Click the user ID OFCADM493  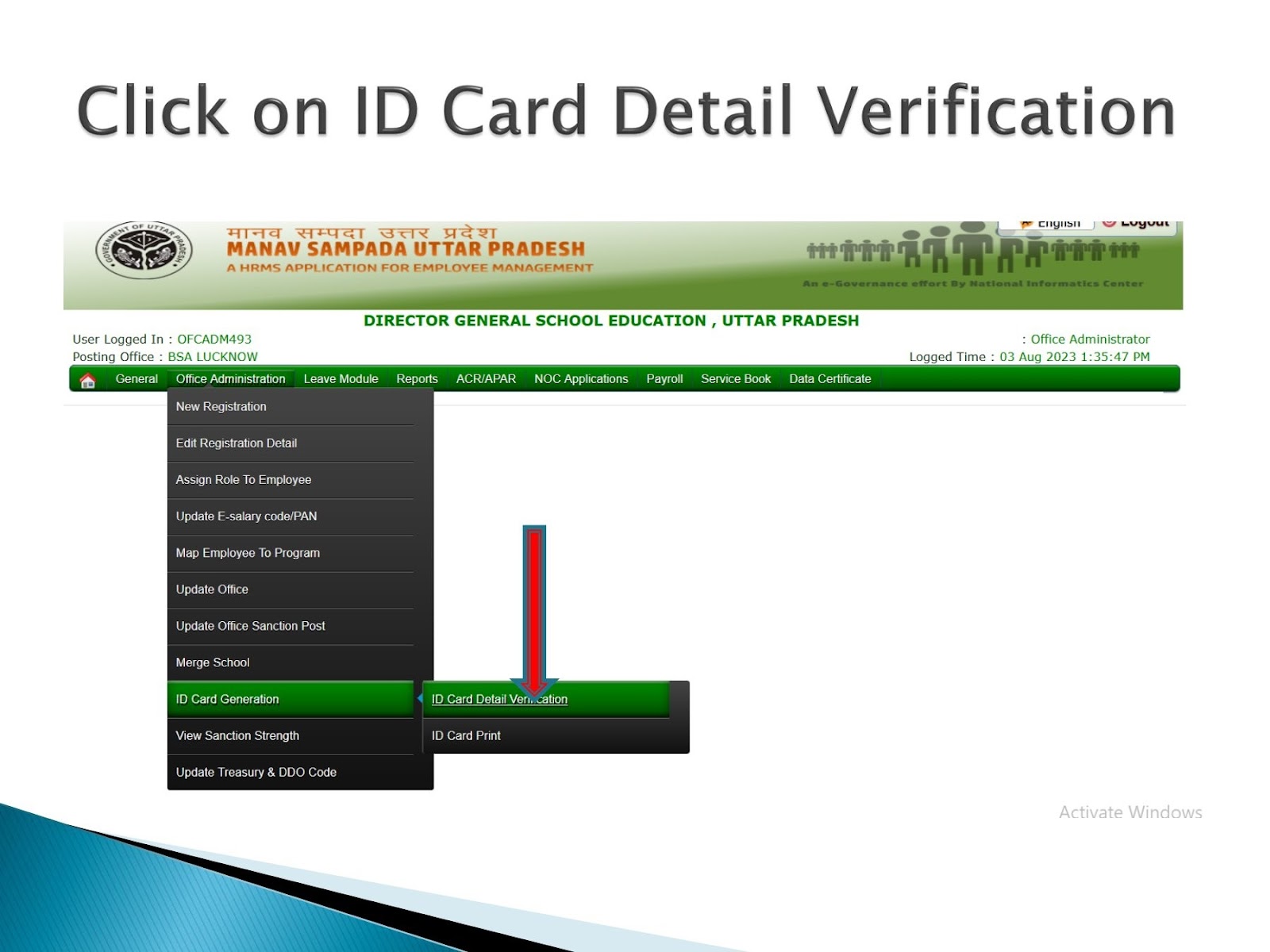click(x=214, y=340)
